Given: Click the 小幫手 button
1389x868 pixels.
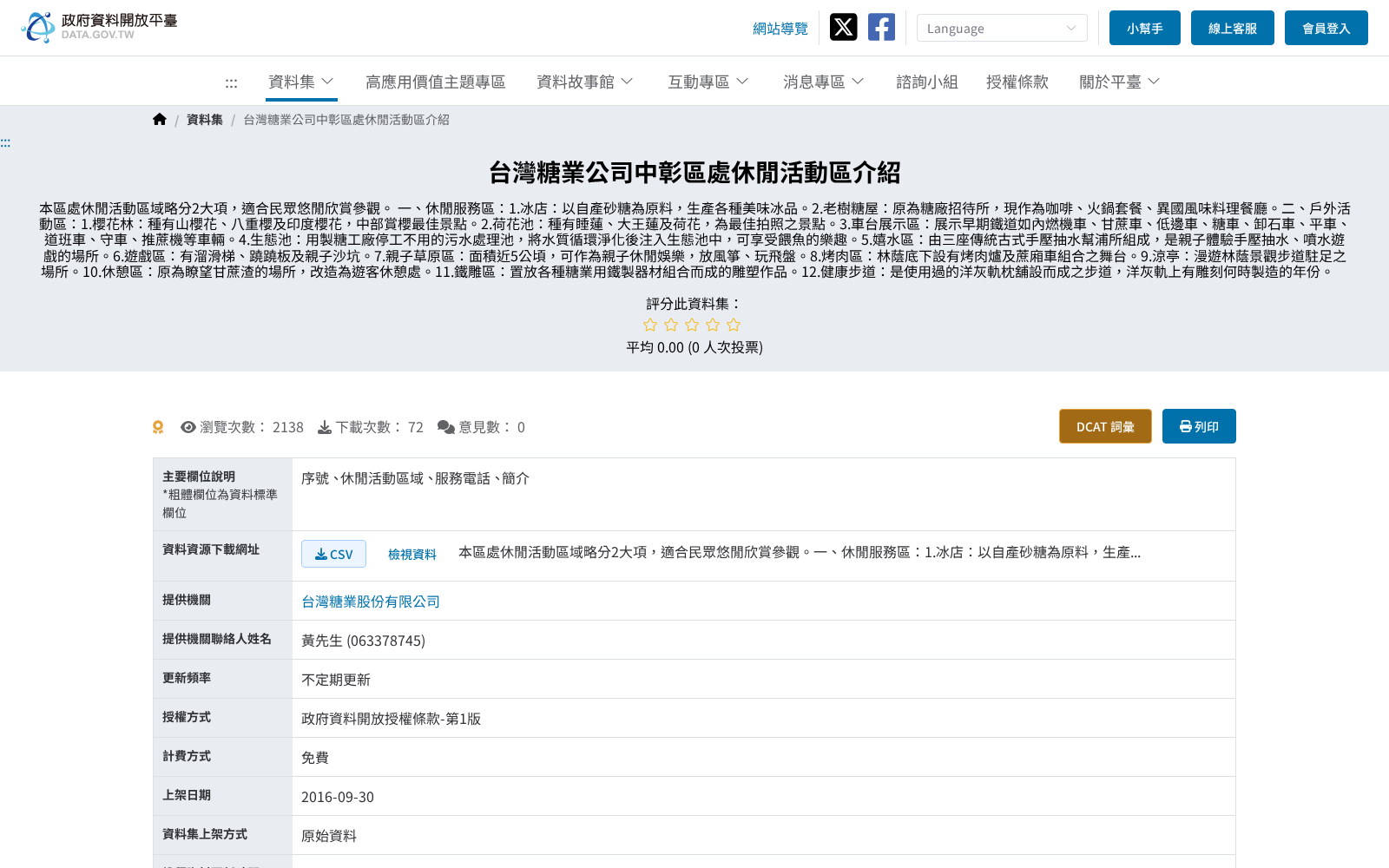Looking at the screenshot, I should tap(1145, 28).
